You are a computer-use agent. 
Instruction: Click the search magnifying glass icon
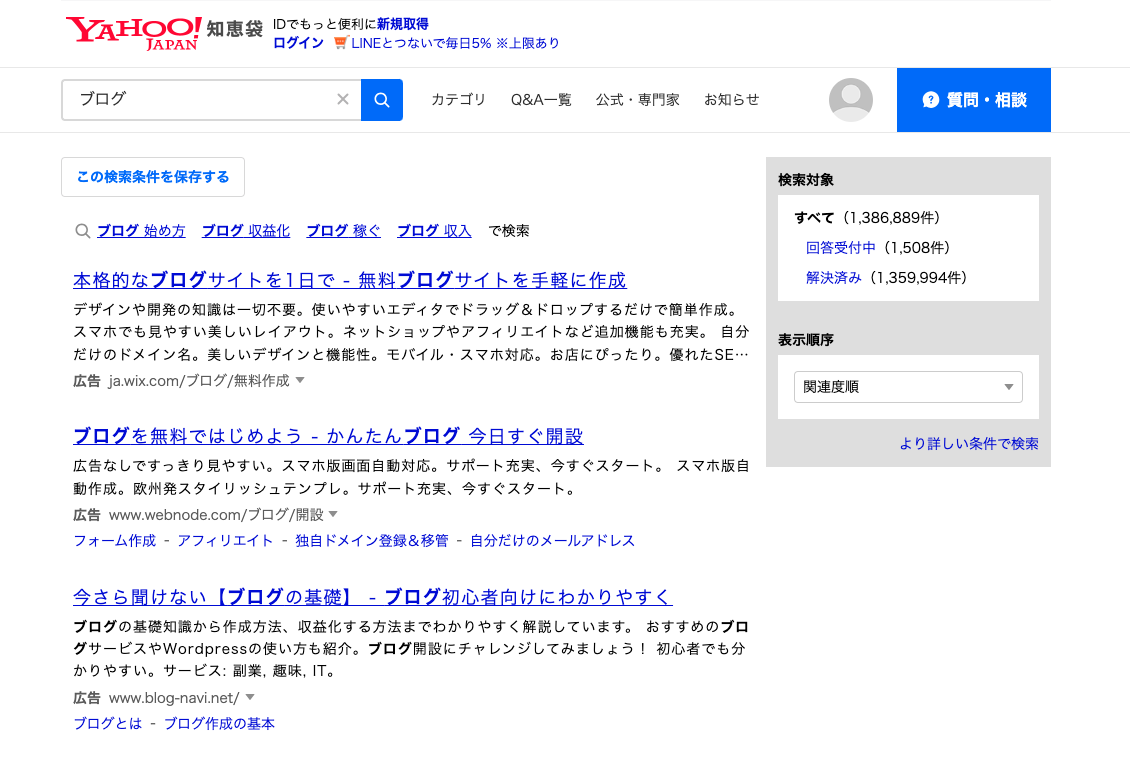[x=381, y=100]
